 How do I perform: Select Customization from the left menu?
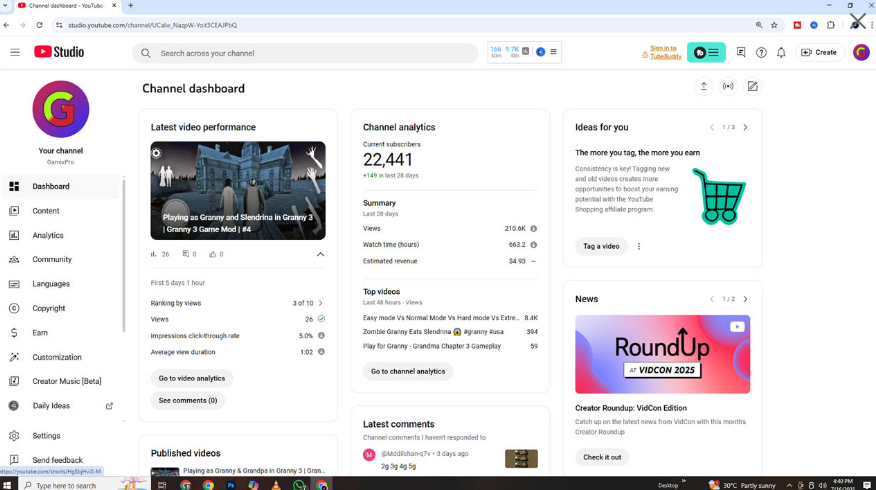pyautogui.click(x=56, y=357)
